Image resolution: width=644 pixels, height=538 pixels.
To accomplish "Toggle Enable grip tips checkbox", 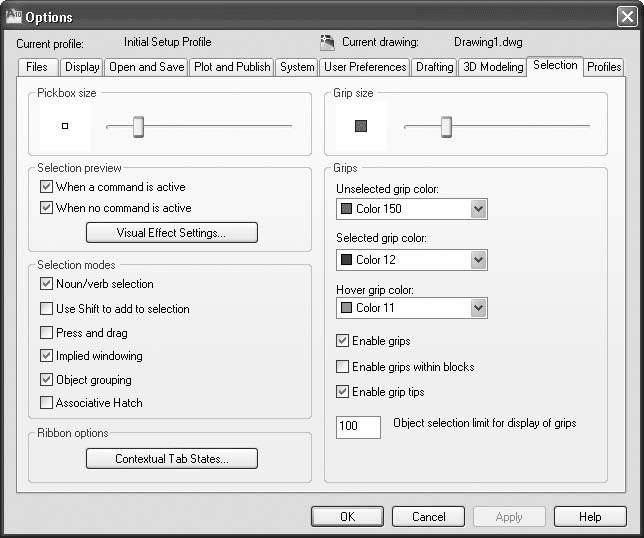I will [343, 391].
